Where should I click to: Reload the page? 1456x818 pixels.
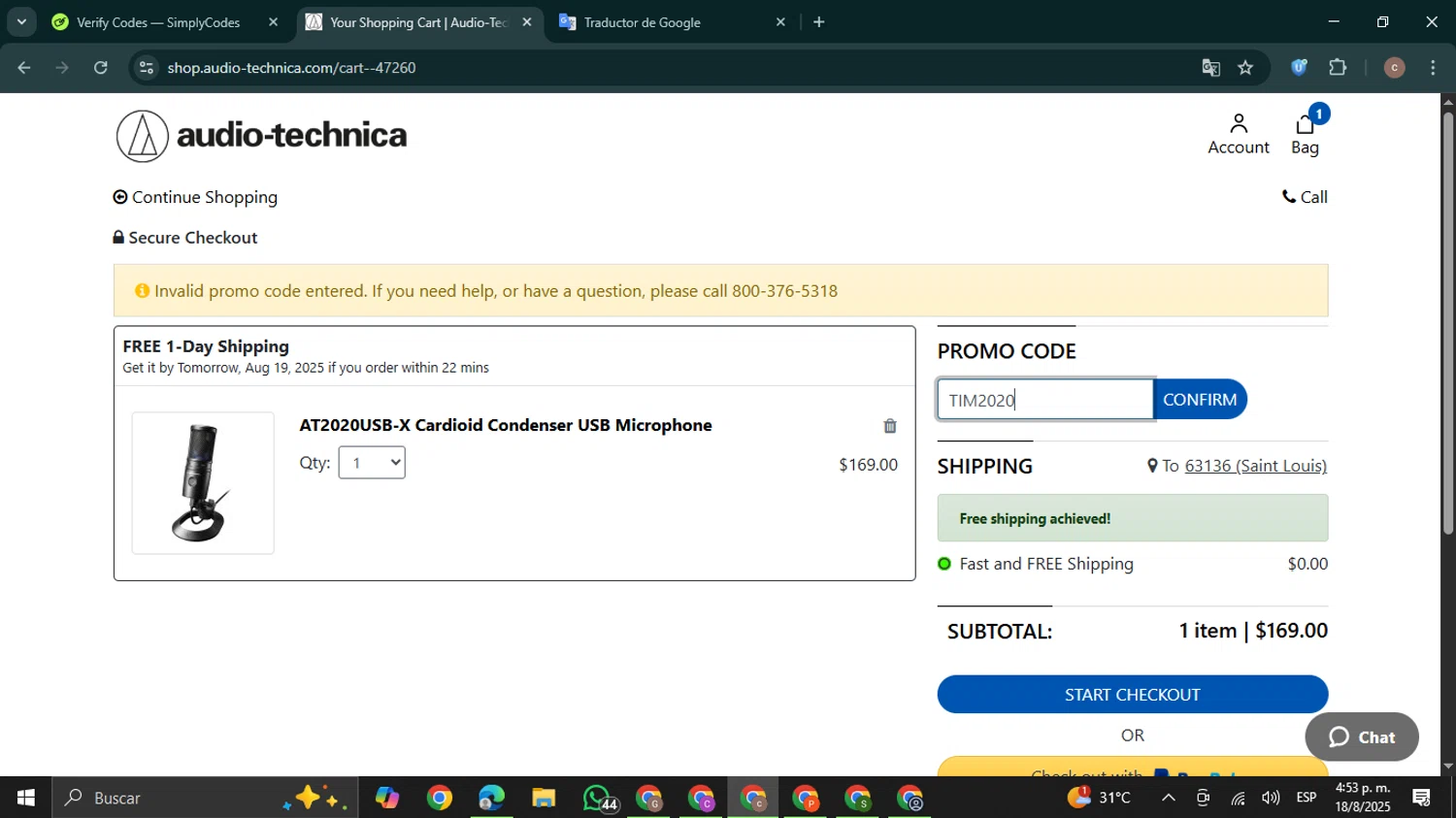point(101,68)
